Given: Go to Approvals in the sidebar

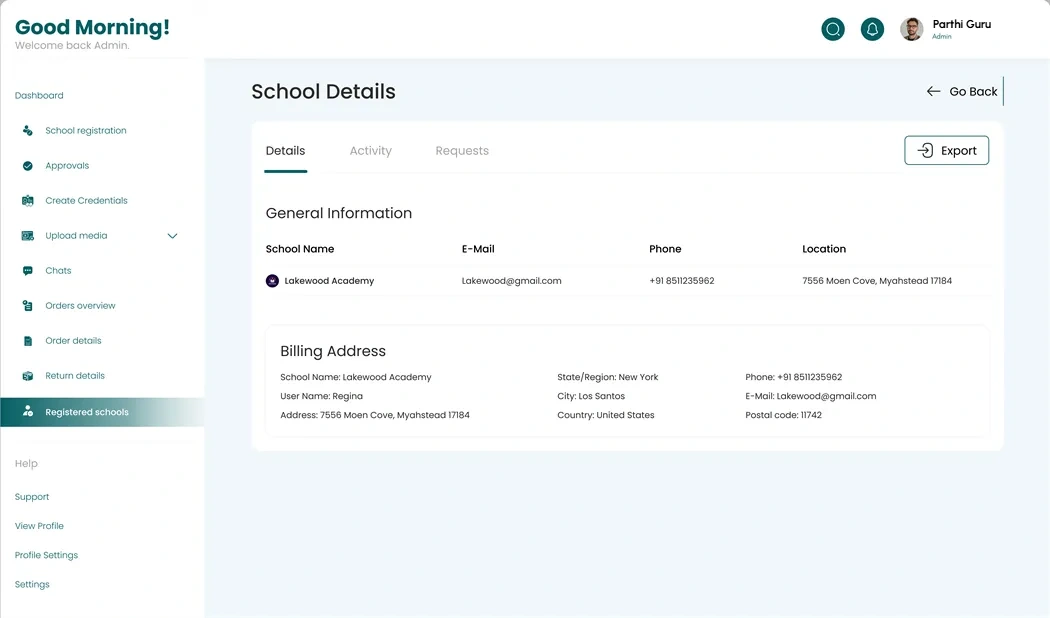Looking at the screenshot, I should click(x=67, y=165).
